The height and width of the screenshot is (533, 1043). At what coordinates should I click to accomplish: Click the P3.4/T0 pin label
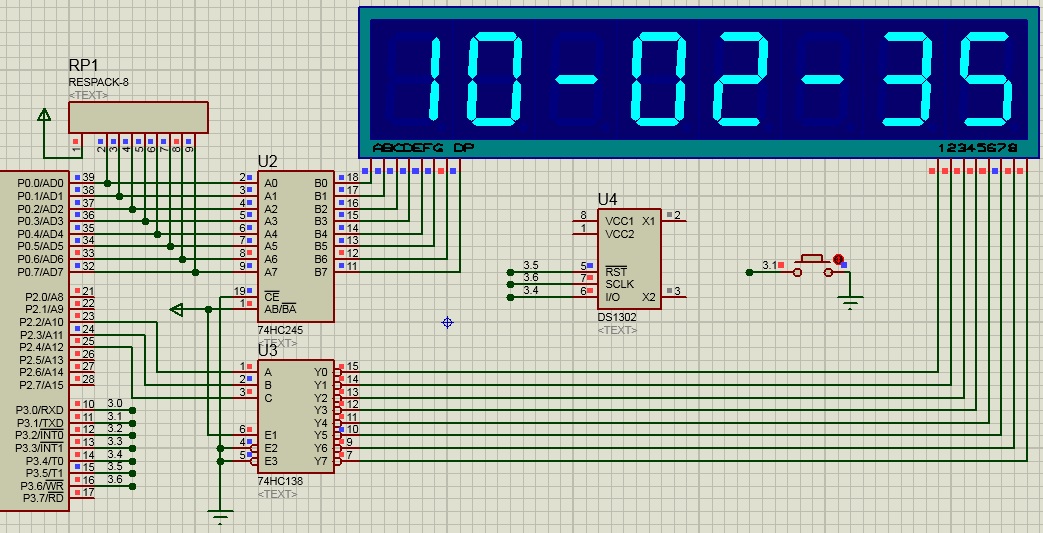click(x=45, y=460)
